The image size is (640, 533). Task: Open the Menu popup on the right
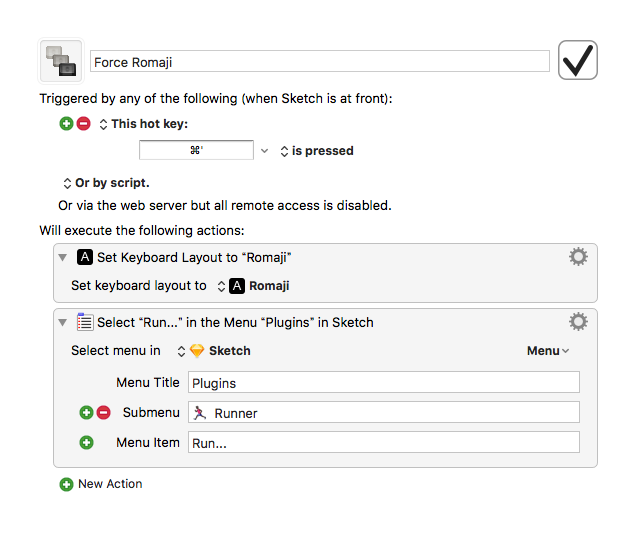click(548, 351)
